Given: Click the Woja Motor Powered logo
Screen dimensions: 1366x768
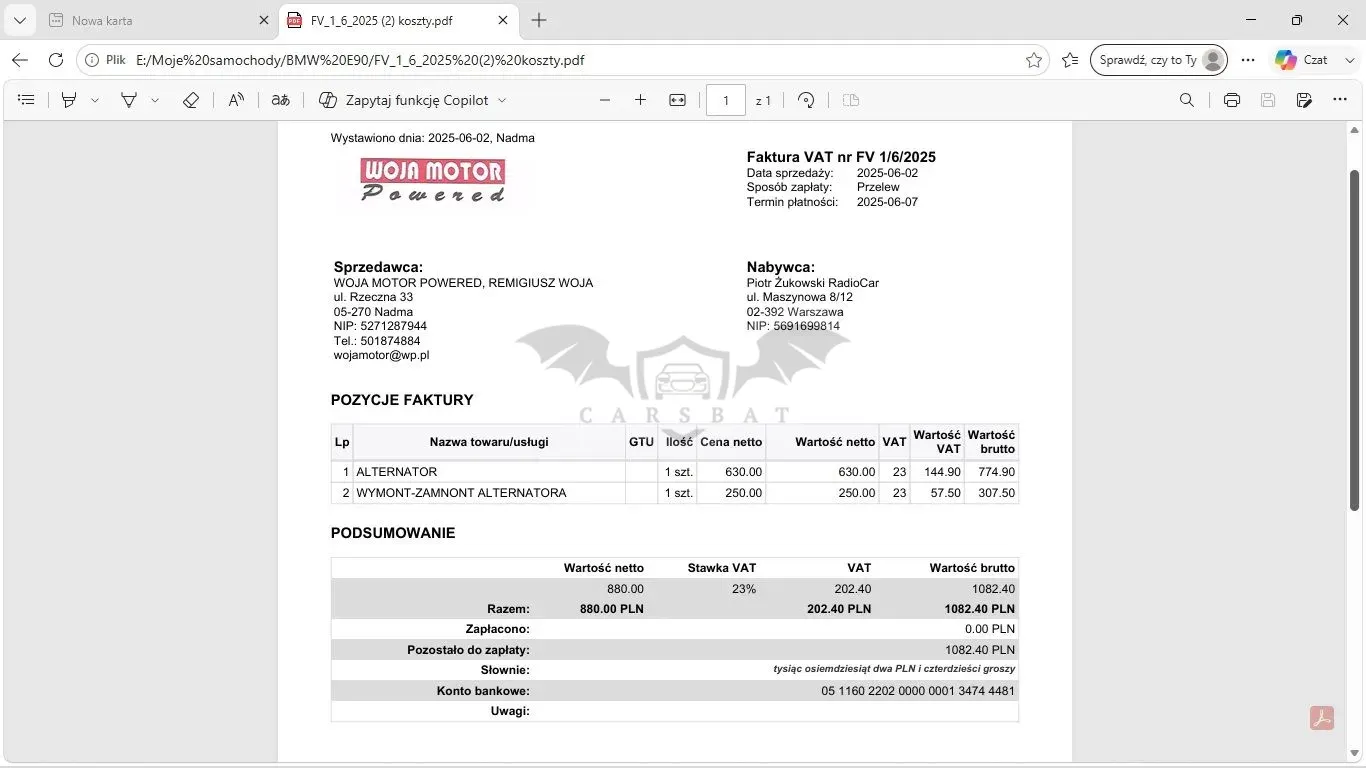Looking at the screenshot, I should pos(433,180).
